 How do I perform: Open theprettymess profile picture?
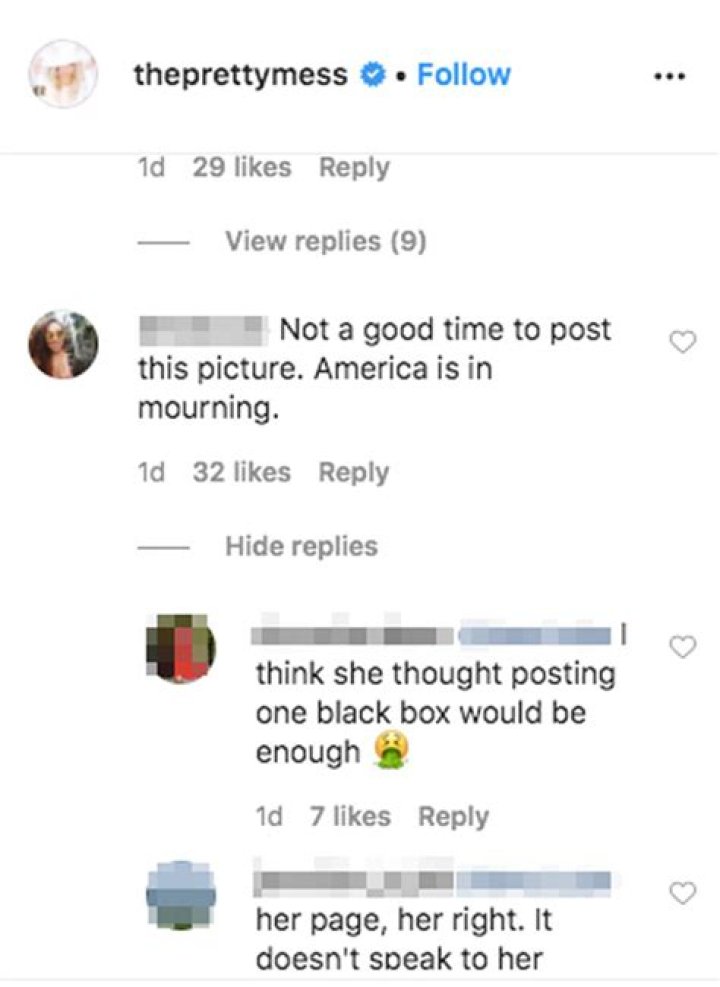point(63,74)
